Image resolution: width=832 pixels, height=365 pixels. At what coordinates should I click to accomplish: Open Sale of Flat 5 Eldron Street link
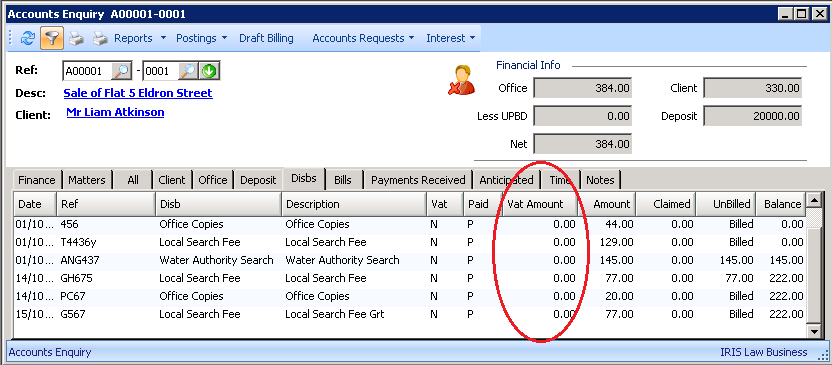pos(138,93)
